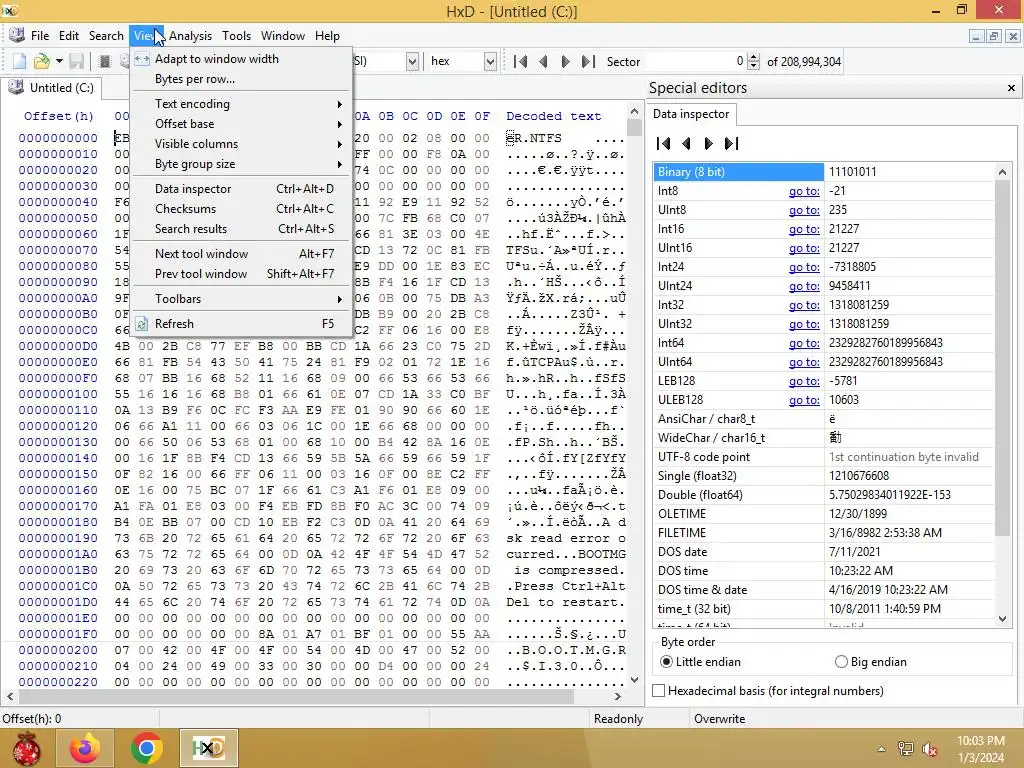Go to next sector in toolbar

pos(566,61)
